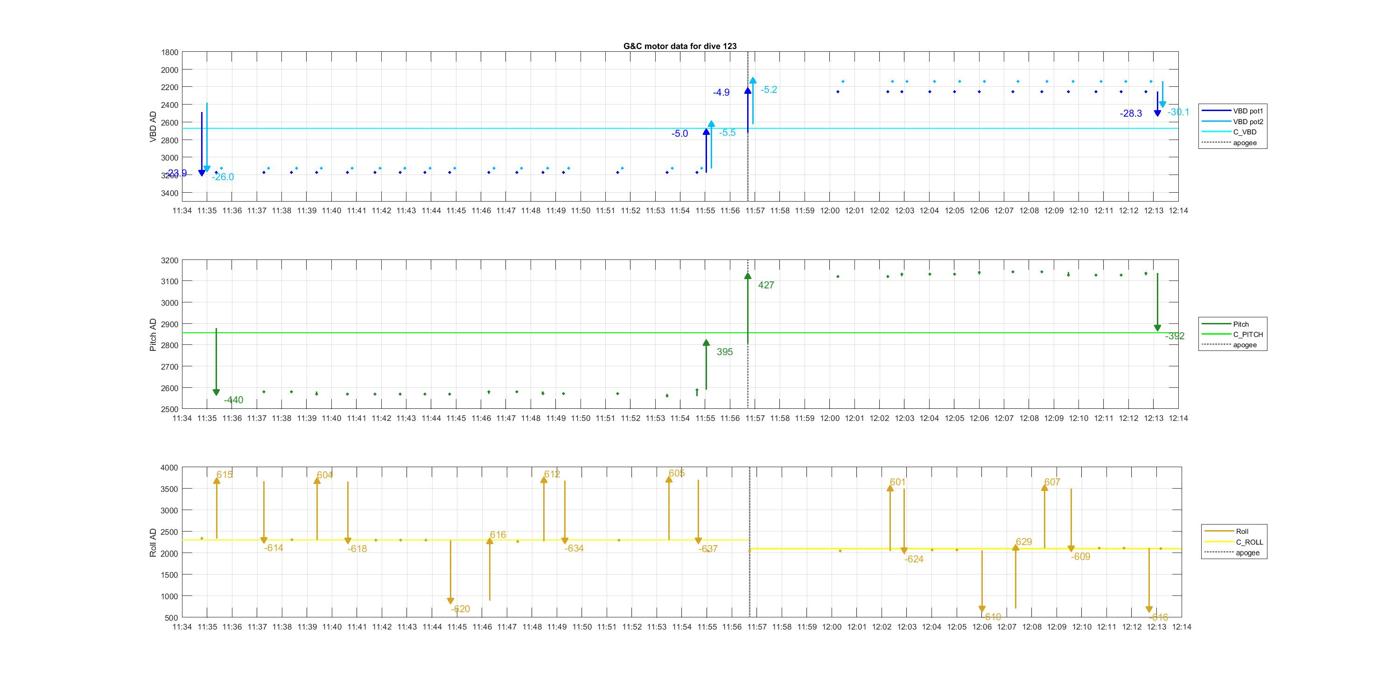Click the "605" roll data label
1400x693 pixels.
[x=677, y=473]
